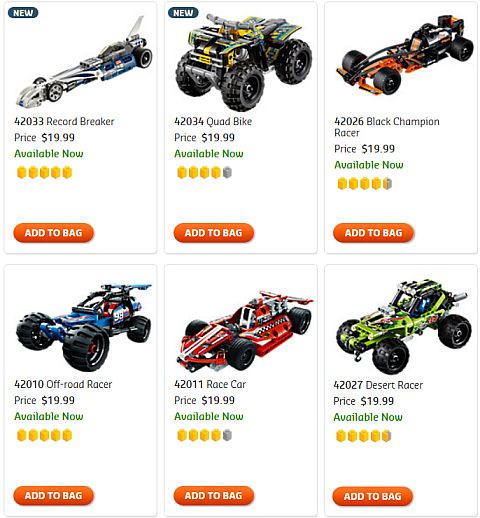Viewport: 480px width, 518px height.
Task: Open the Quad Bike brick star rating
Action: (x=204, y=172)
